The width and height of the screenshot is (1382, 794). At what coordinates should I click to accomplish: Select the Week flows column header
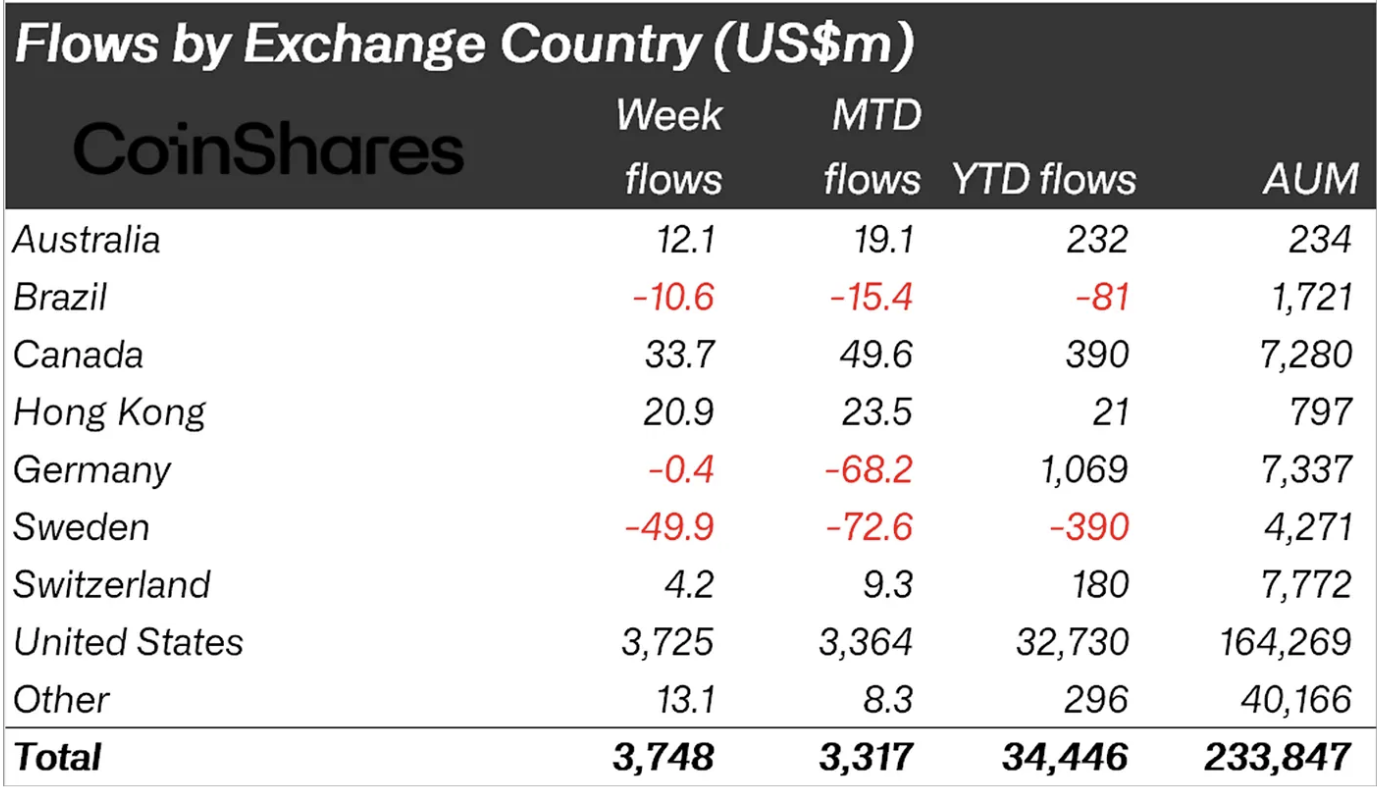(669, 147)
